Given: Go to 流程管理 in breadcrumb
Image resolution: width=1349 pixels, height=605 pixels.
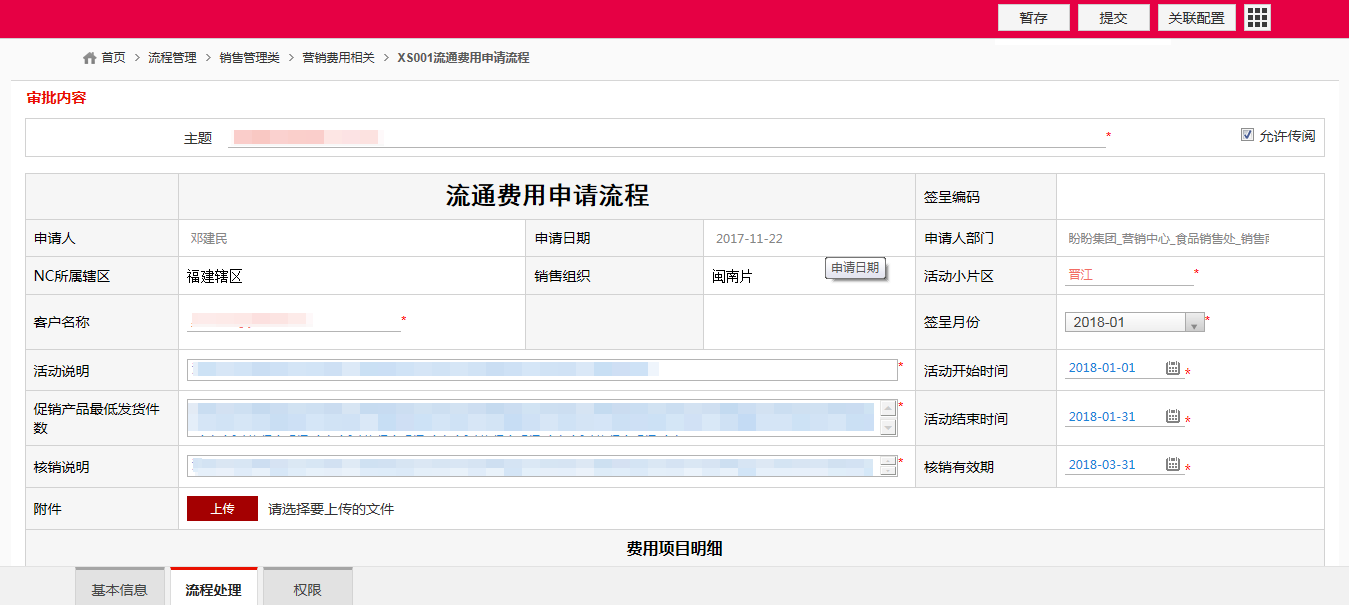Looking at the screenshot, I should (x=172, y=58).
